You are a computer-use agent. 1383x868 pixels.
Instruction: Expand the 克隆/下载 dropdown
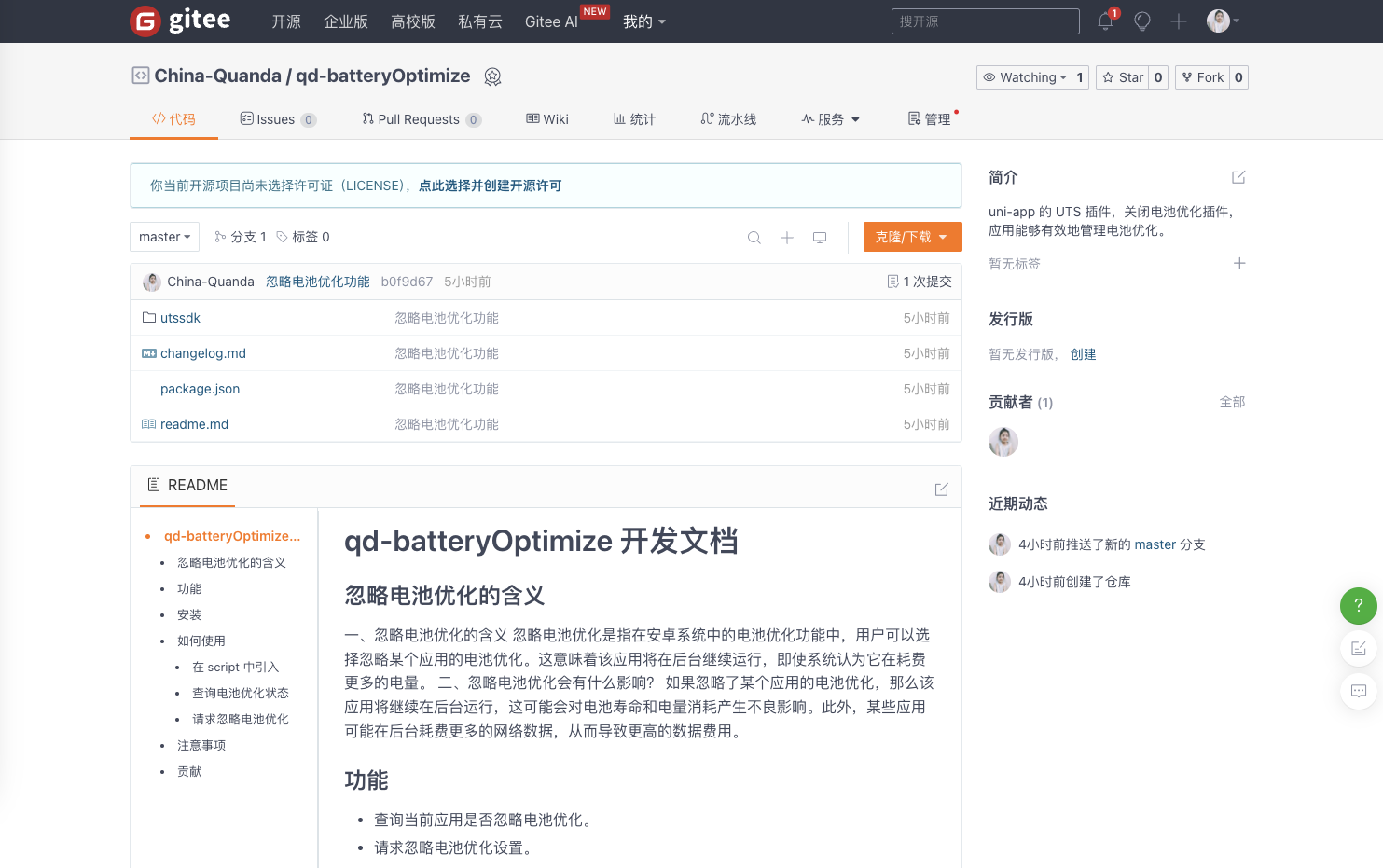[912, 237]
